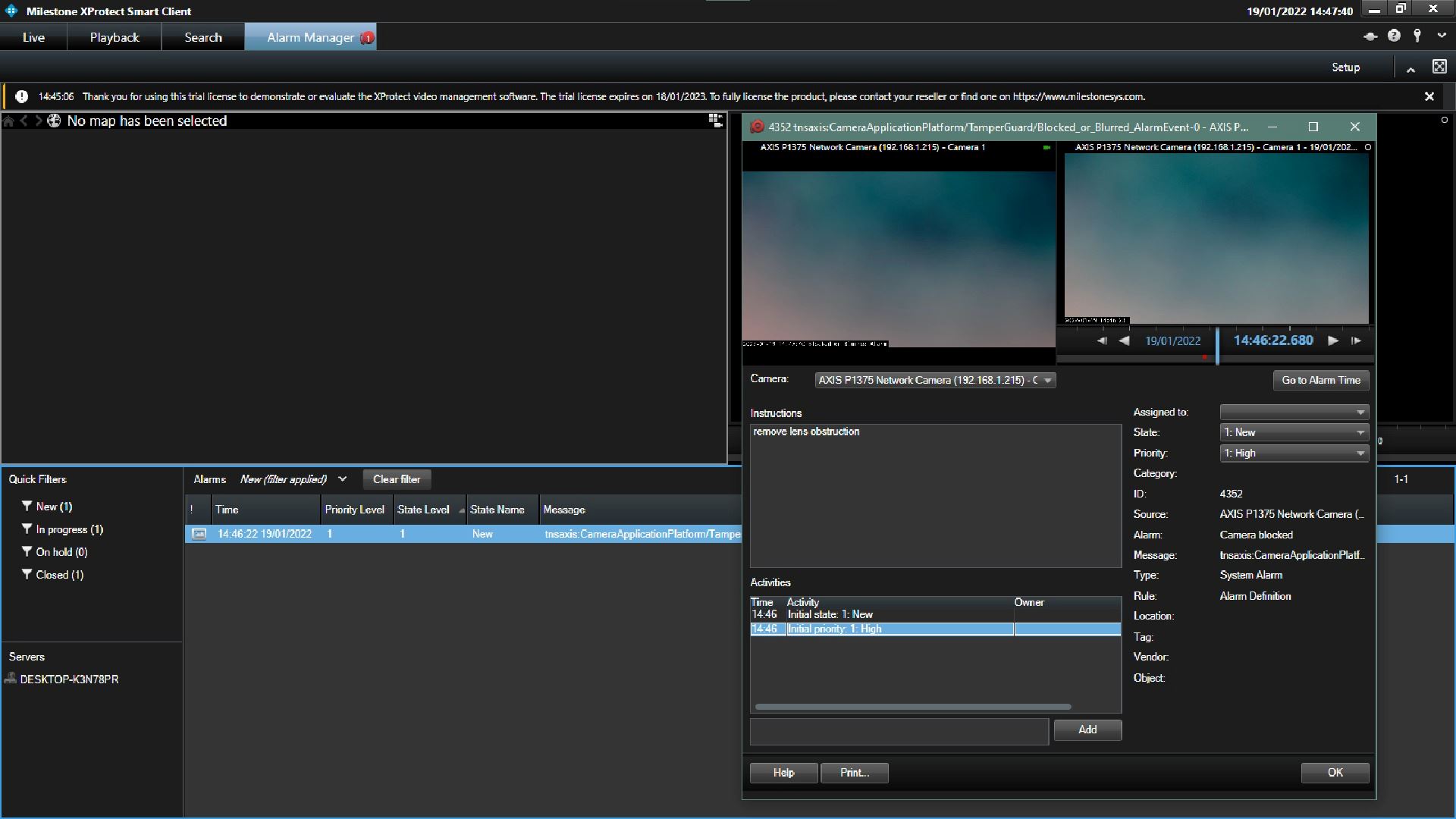This screenshot has width=1456, height=819.
Task: Go forward in map navigation history
Action: coord(39,121)
